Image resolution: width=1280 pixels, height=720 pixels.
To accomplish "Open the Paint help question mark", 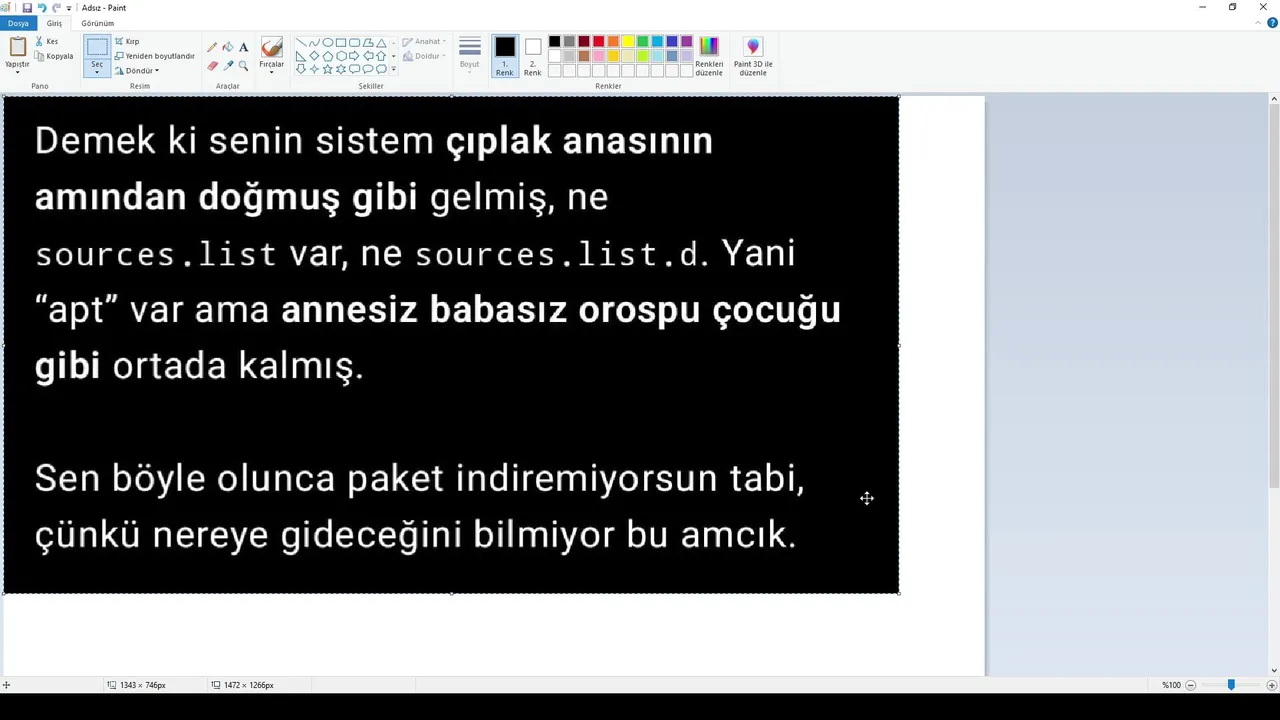I will coord(1272,22).
